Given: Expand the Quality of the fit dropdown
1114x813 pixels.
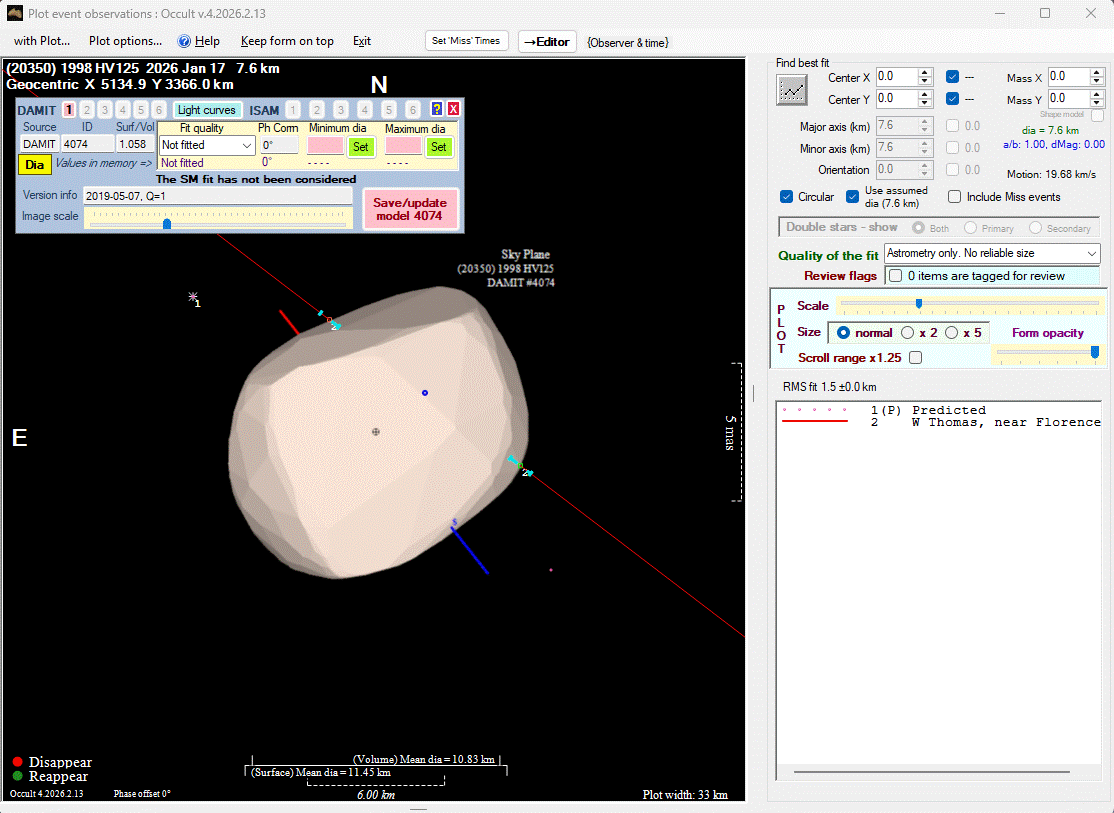Looking at the screenshot, I should click(1091, 255).
